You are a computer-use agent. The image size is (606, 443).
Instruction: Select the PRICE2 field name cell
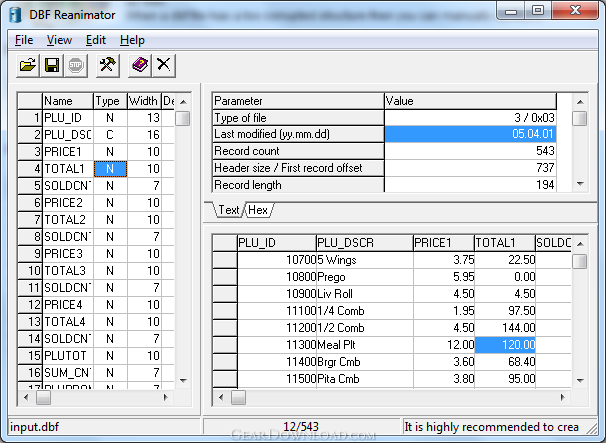[68, 203]
